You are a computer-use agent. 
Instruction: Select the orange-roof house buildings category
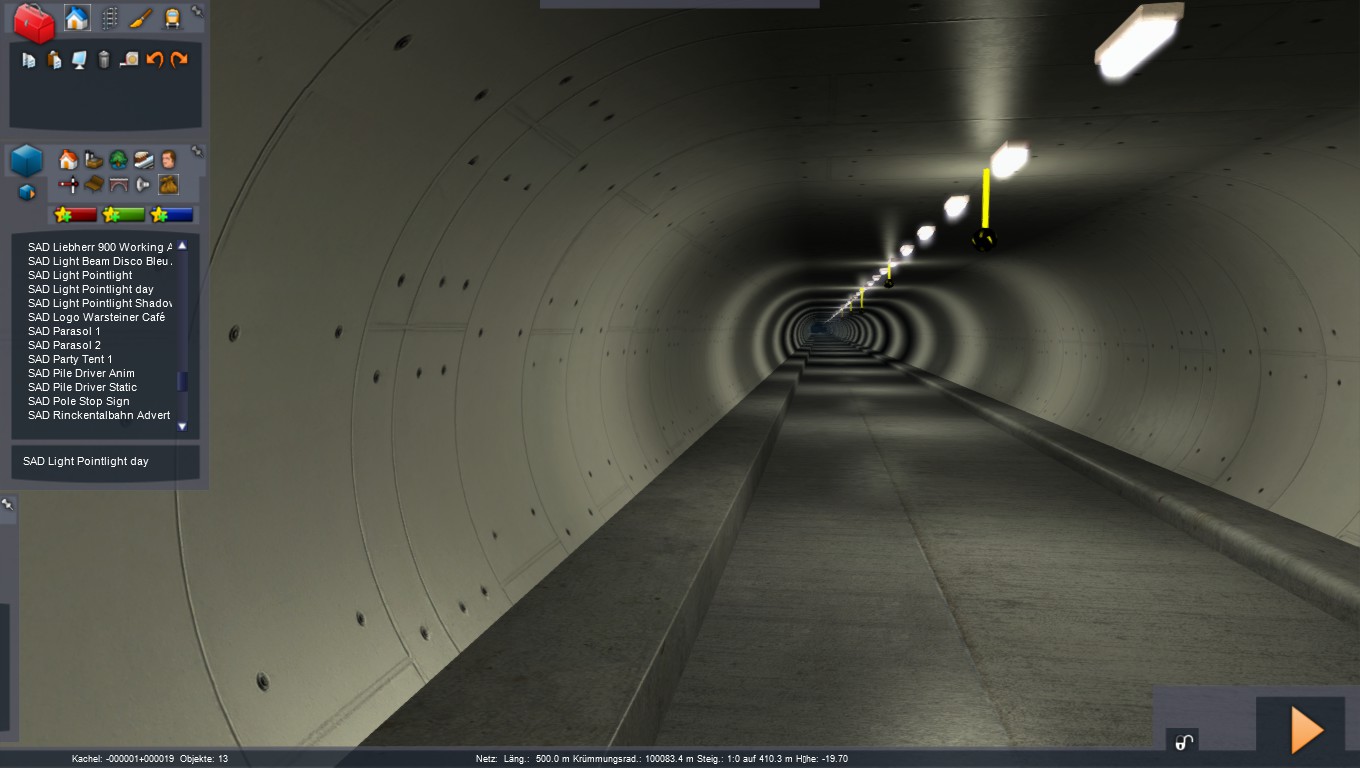tap(68, 160)
